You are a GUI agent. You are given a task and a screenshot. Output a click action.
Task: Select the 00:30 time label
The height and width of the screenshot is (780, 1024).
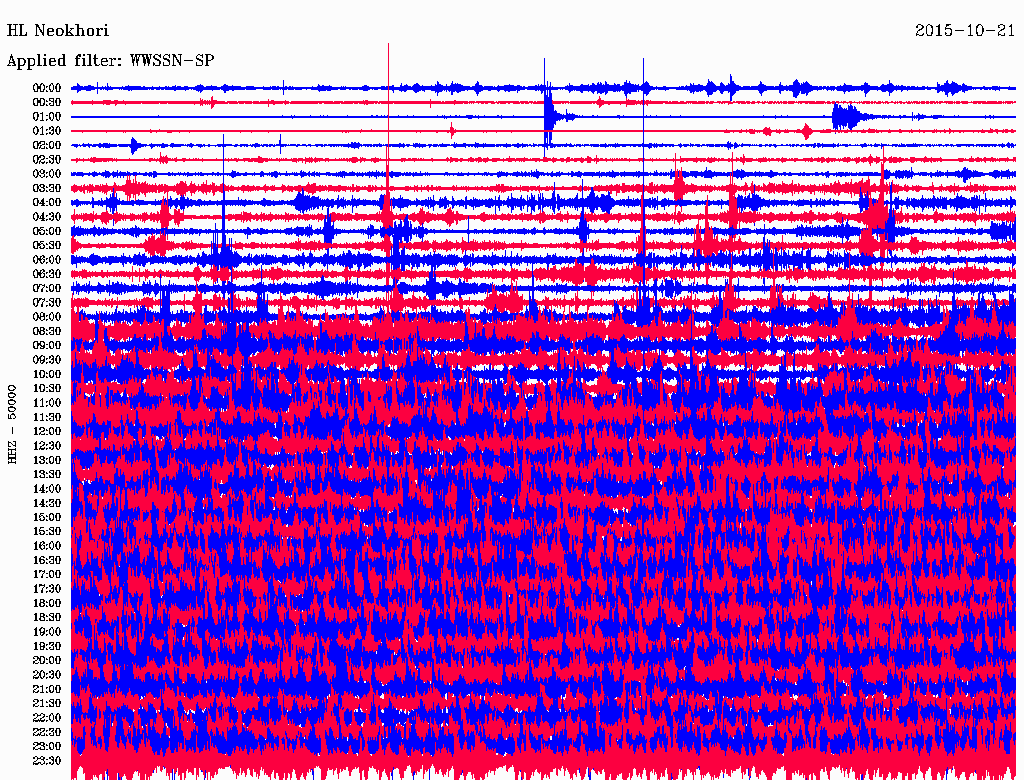tap(47, 102)
